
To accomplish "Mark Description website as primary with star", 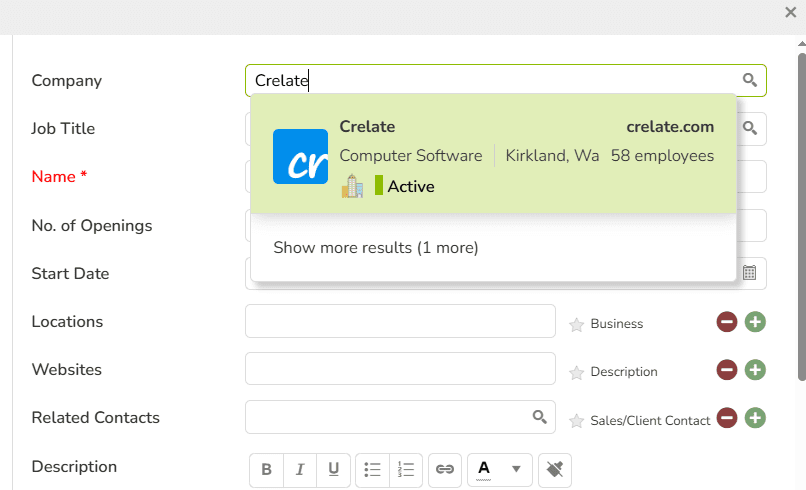I will 577,372.
